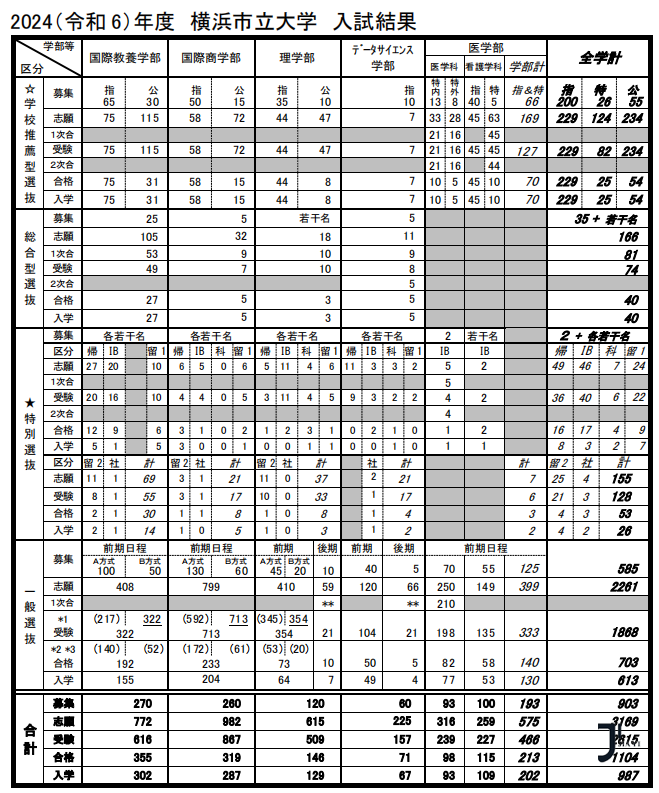Select the value 615 under 理学部 totals
The height and width of the screenshot is (793, 659).
click(315, 722)
